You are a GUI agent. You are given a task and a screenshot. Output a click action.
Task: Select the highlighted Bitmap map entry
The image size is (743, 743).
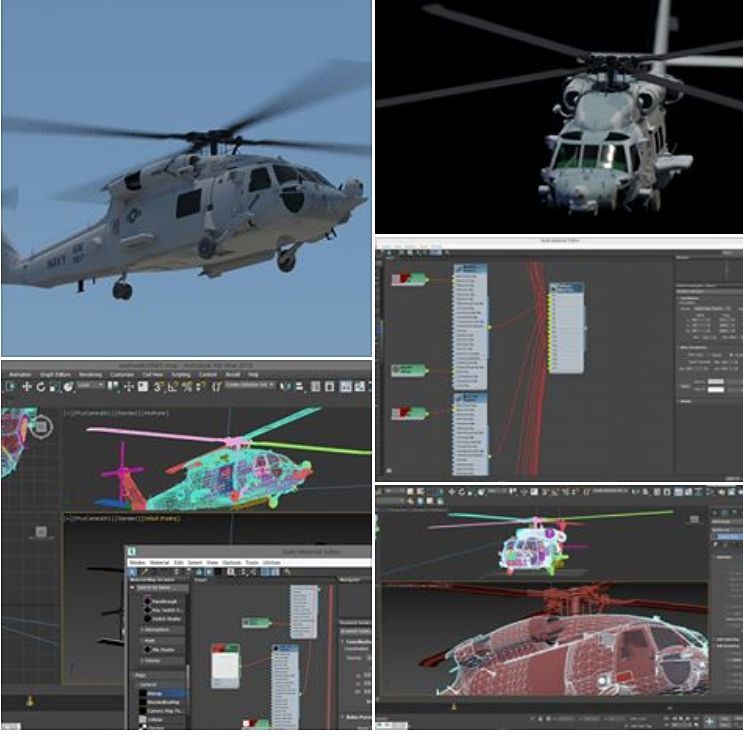163,694
